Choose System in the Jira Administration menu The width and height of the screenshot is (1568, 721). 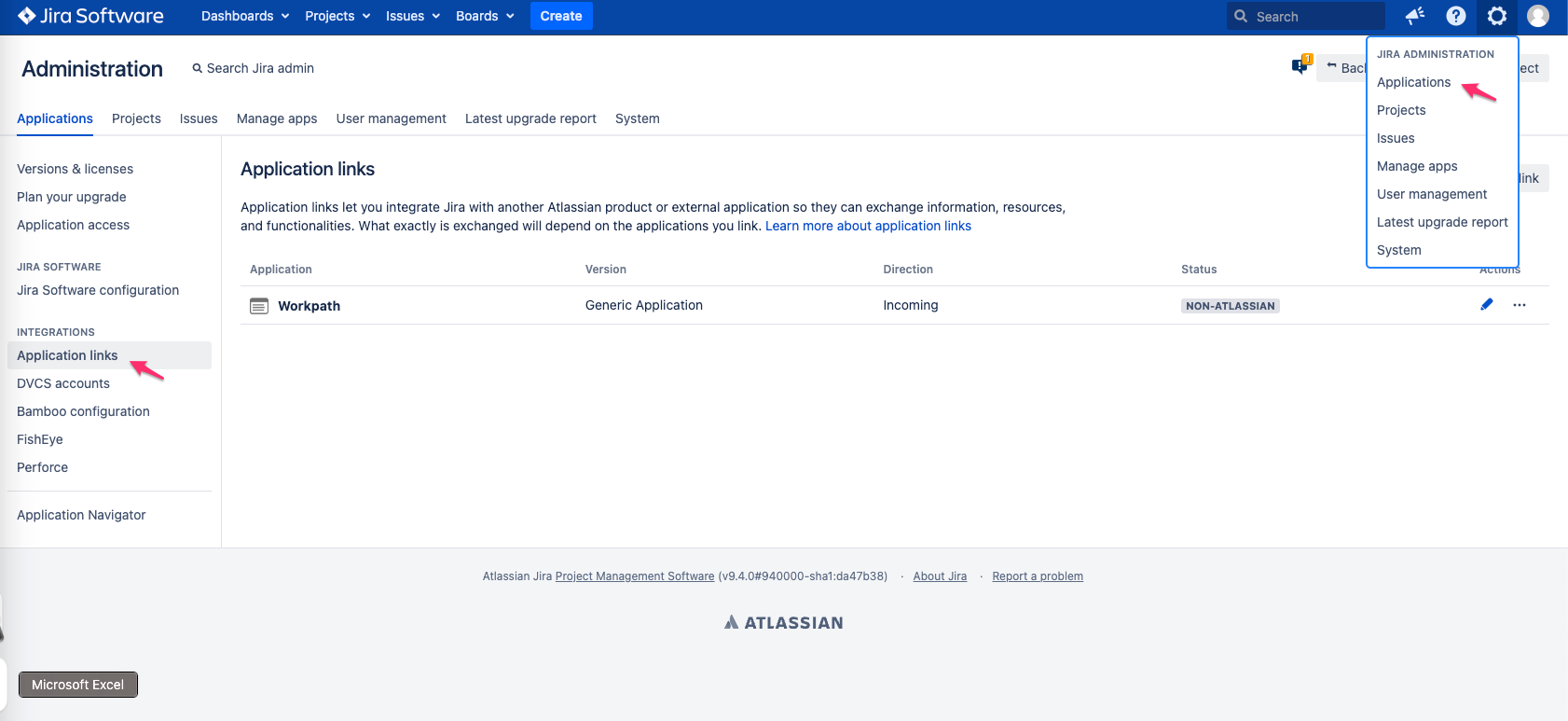click(1399, 250)
